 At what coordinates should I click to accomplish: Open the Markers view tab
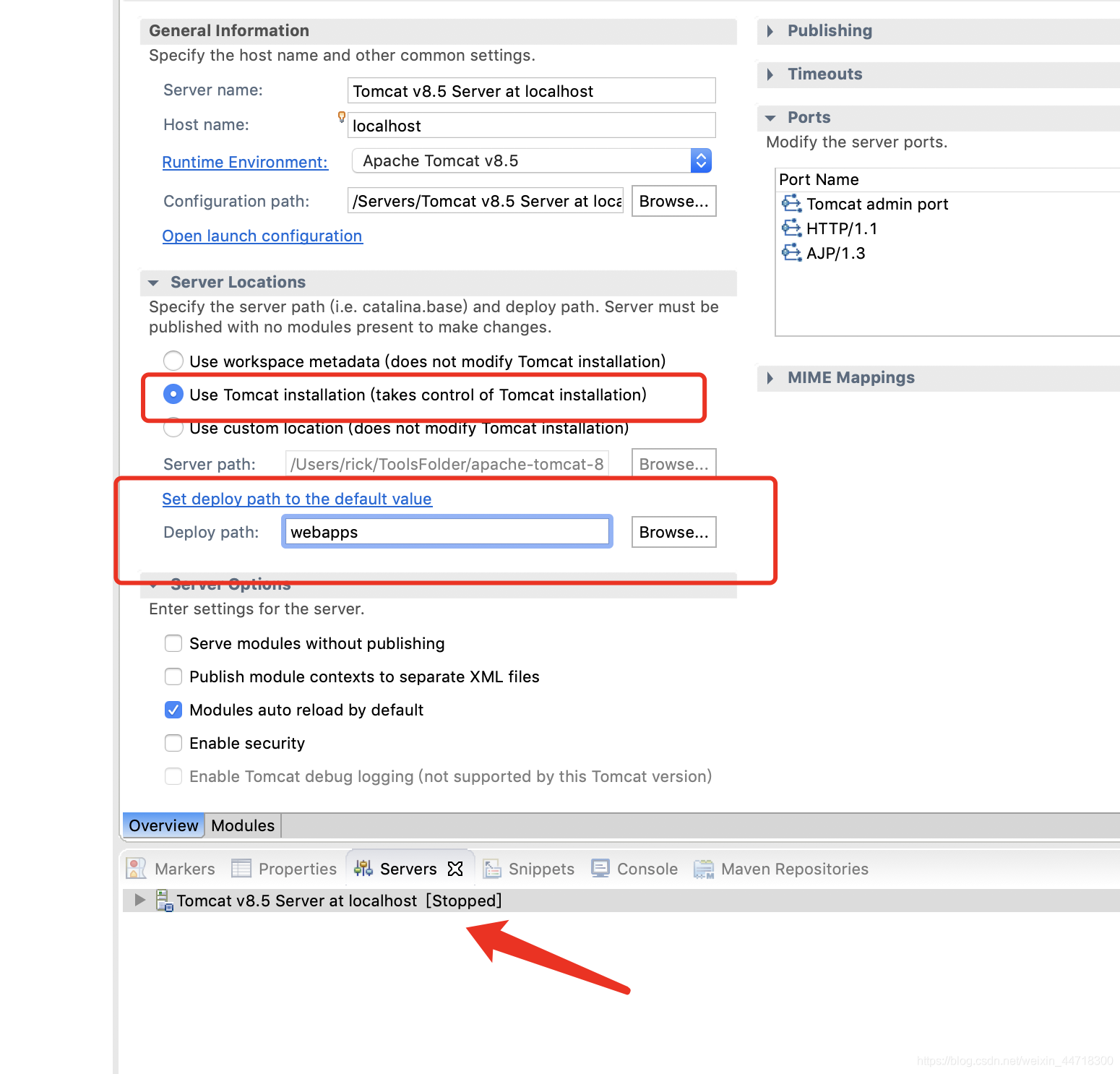click(x=171, y=868)
